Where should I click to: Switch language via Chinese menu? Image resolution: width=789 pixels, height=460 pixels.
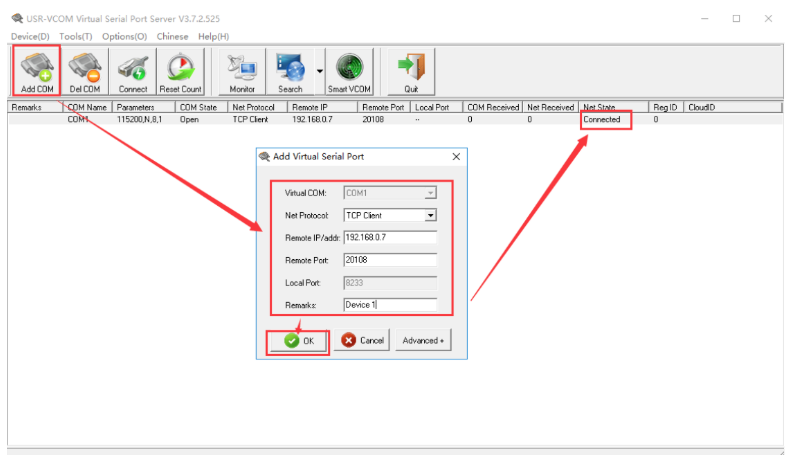pos(172,36)
